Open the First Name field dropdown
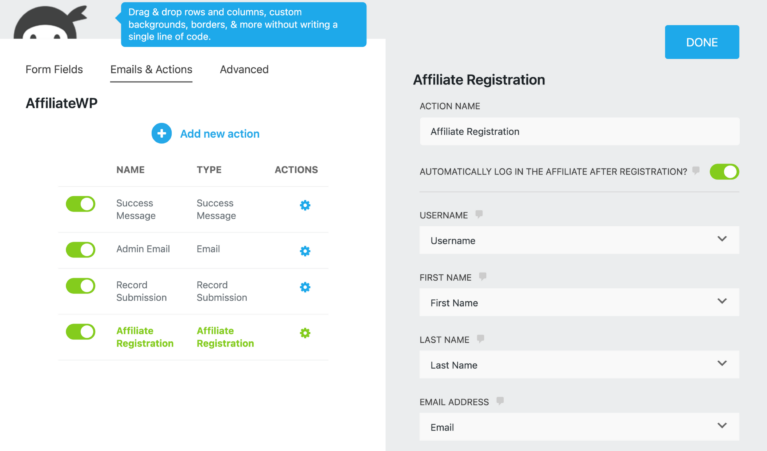Viewport: 767px width, 451px height. coord(579,302)
